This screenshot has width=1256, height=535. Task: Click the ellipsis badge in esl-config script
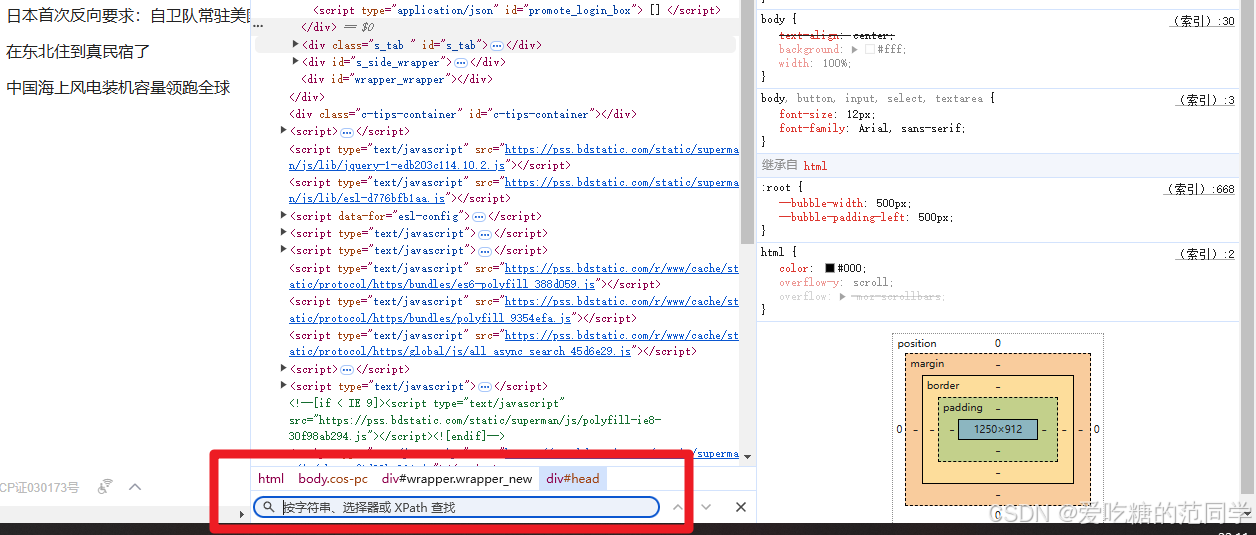pyautogui.click(x=479, y=216)
